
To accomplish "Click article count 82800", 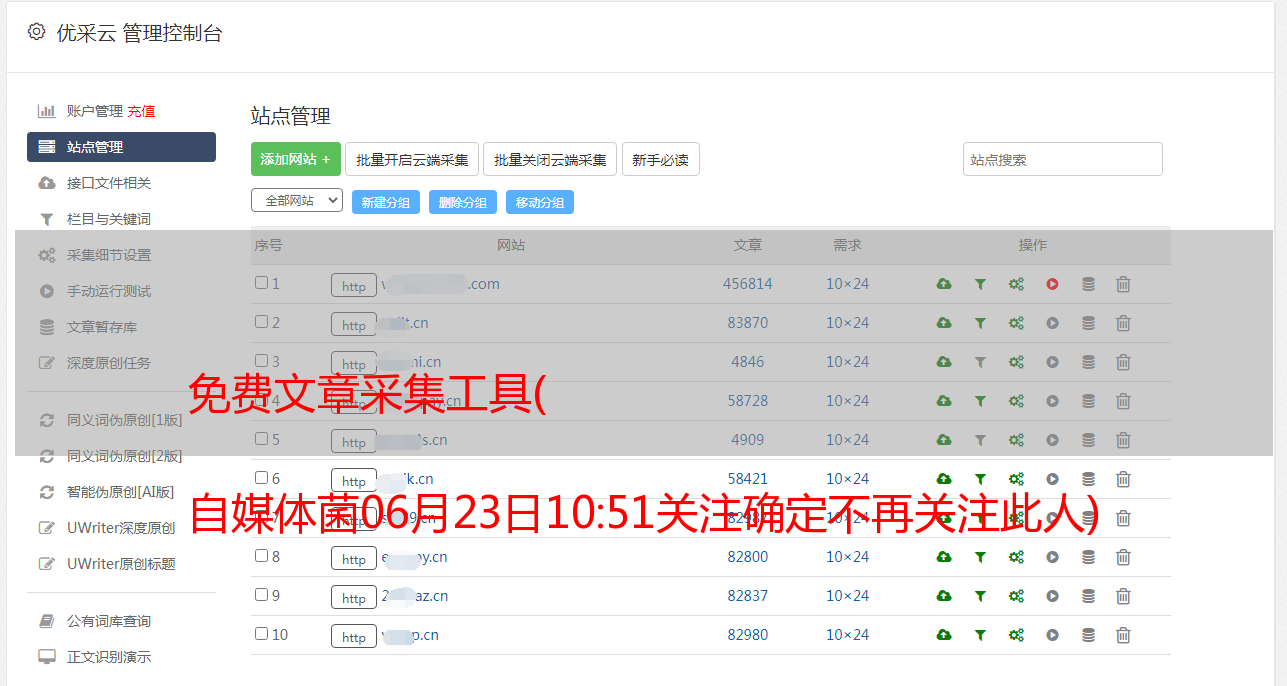I will pos(748,557).
